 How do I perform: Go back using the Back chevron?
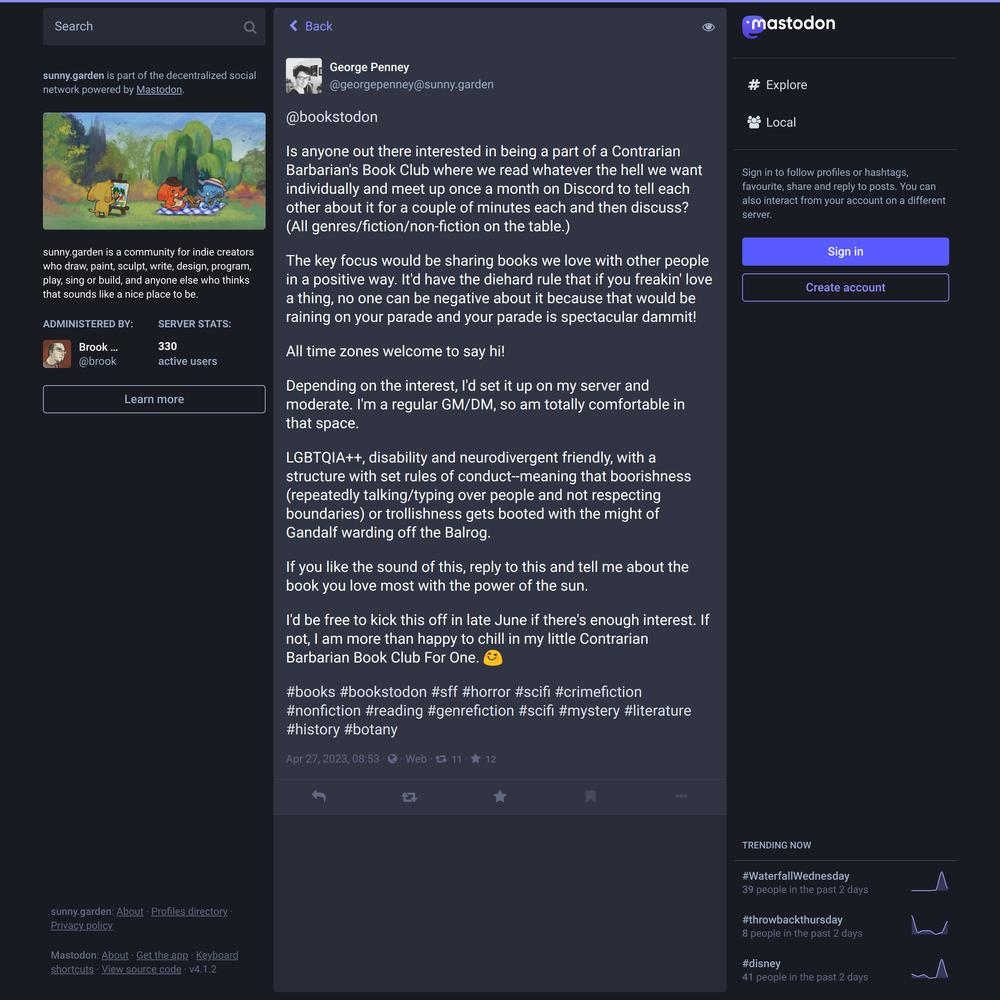(x=311, y=26)
